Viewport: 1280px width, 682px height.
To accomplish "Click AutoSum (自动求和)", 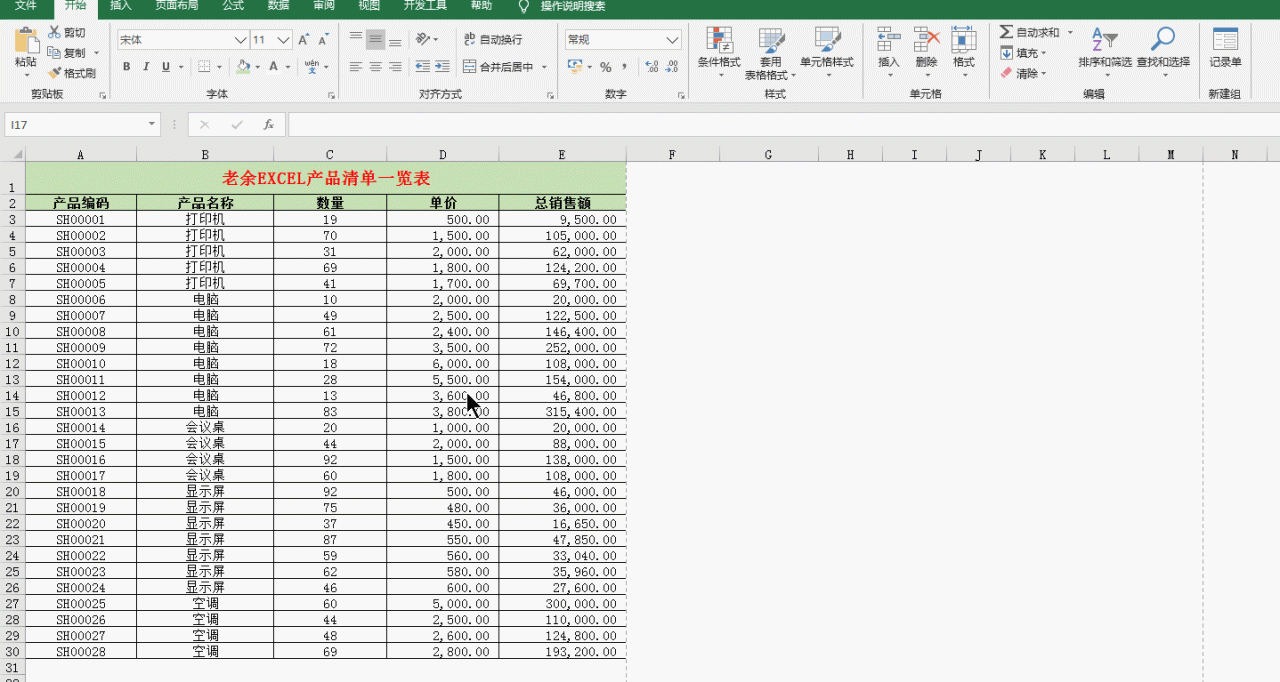I will (x=1029, y=33).
